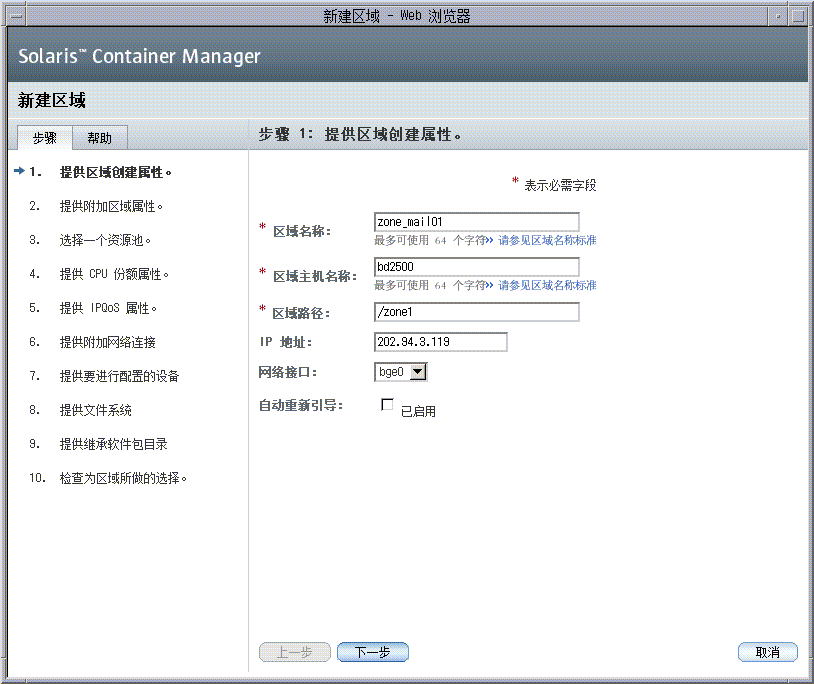Open the 网络接口 dropdown showing bge0
Image resolution: width=814 pixels, height=684 pixels.
click(401, 372)
